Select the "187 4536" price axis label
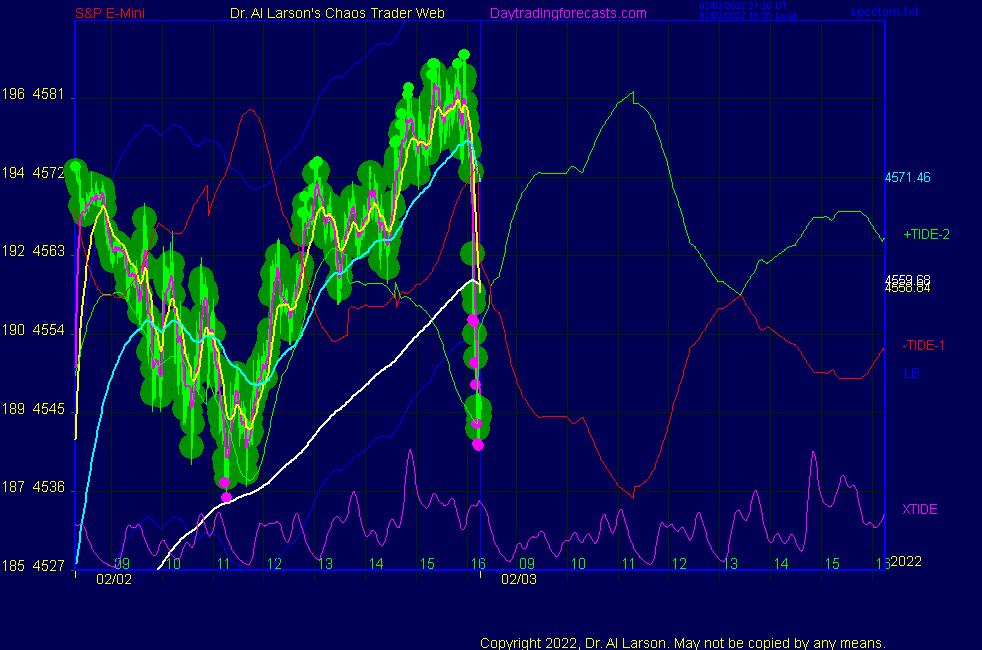Image resolution: width=982 pixels, height=650 pixels. [x=33, y=487]
